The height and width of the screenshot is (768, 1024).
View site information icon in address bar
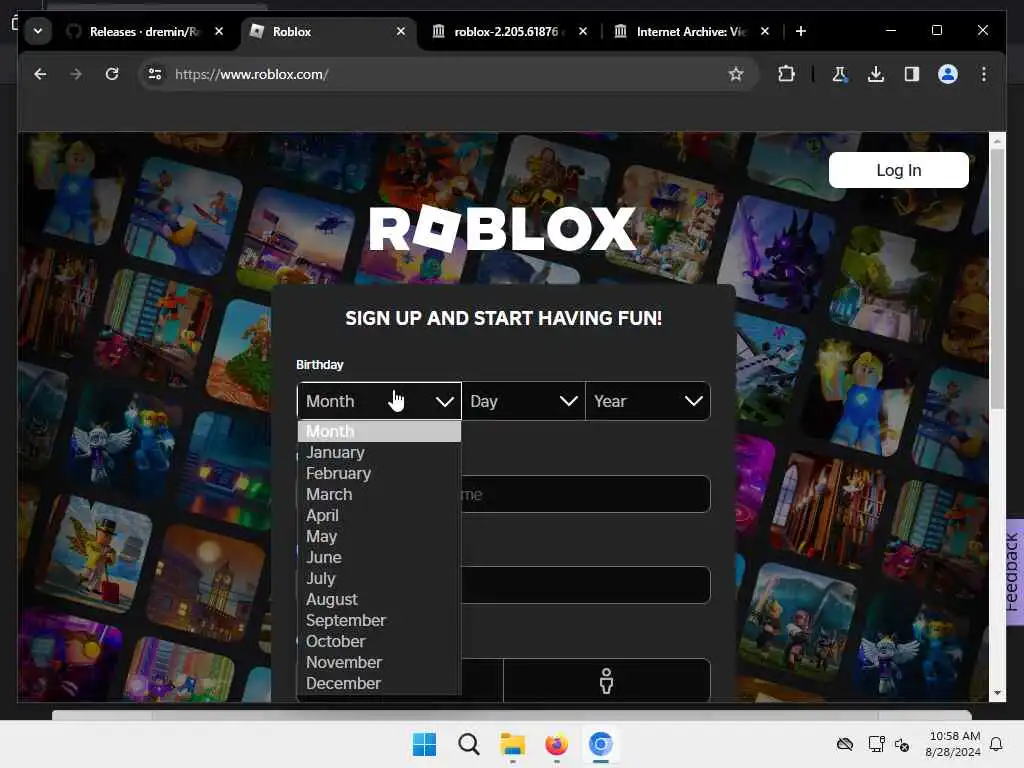coord(155,74)
